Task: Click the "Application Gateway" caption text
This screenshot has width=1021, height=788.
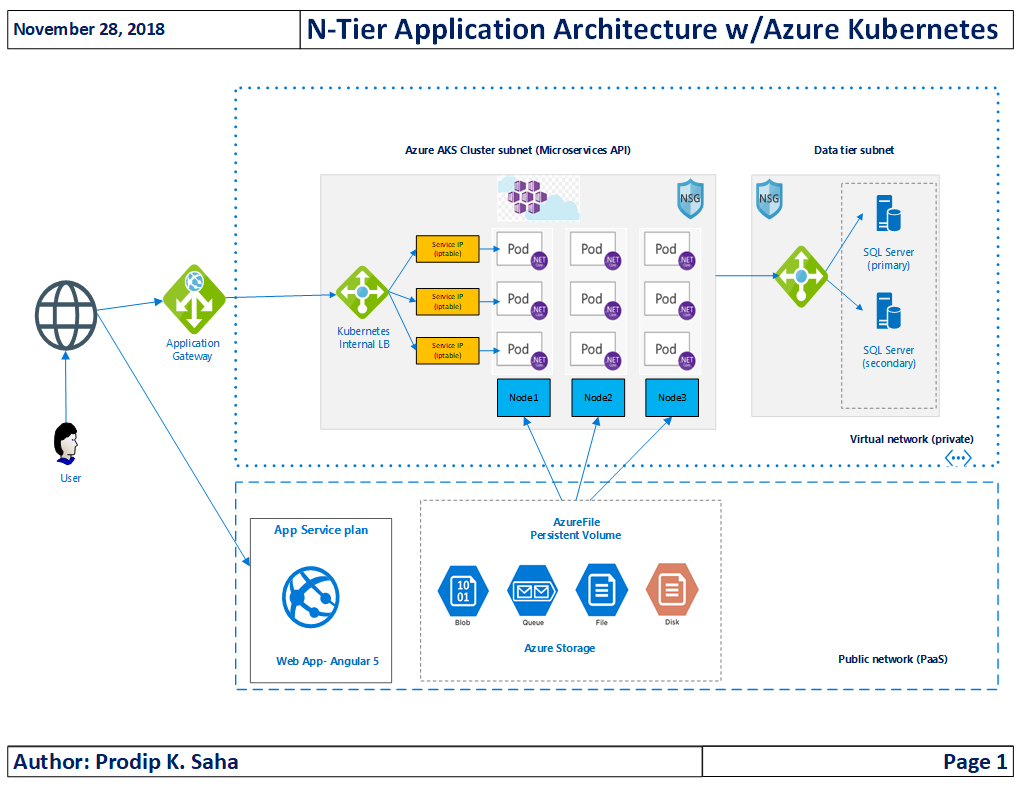Action: pos(193,350)
